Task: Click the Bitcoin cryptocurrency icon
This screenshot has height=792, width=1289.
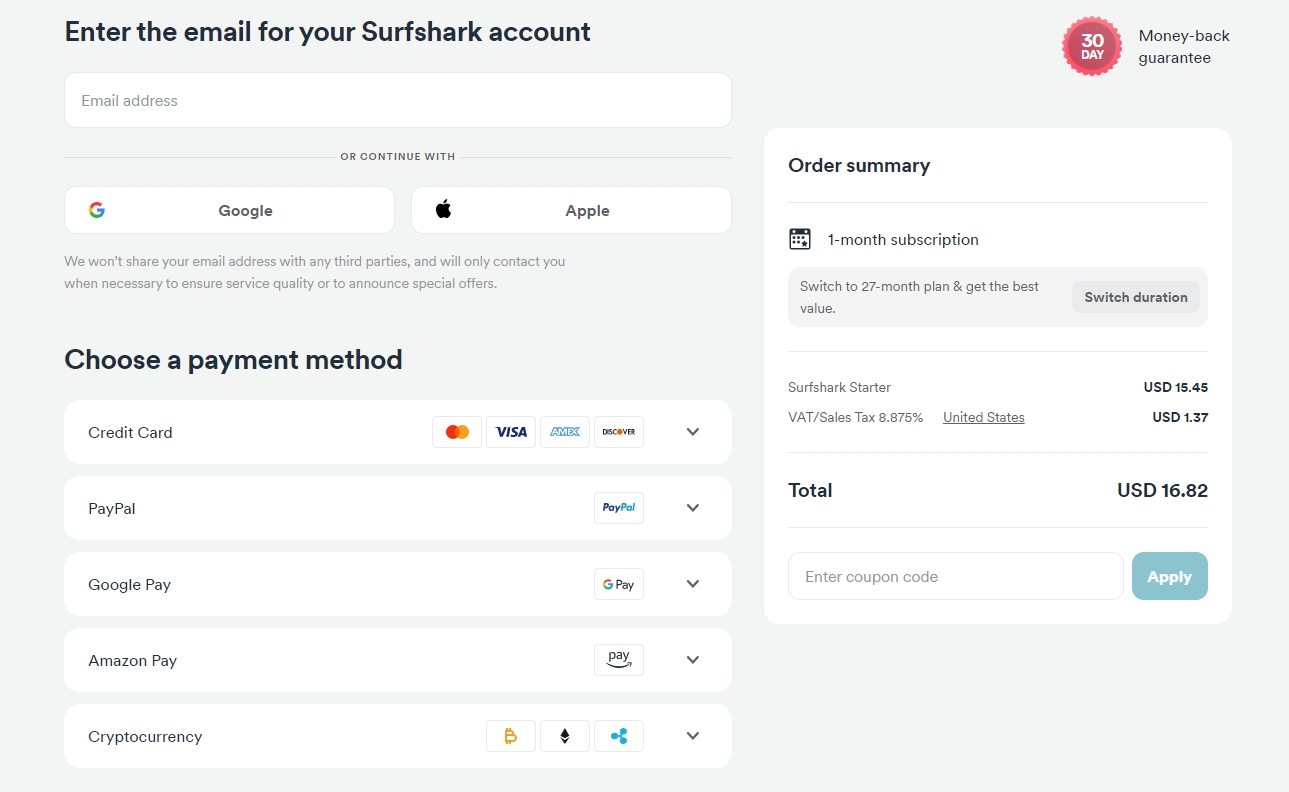Action: pos(511,737)
